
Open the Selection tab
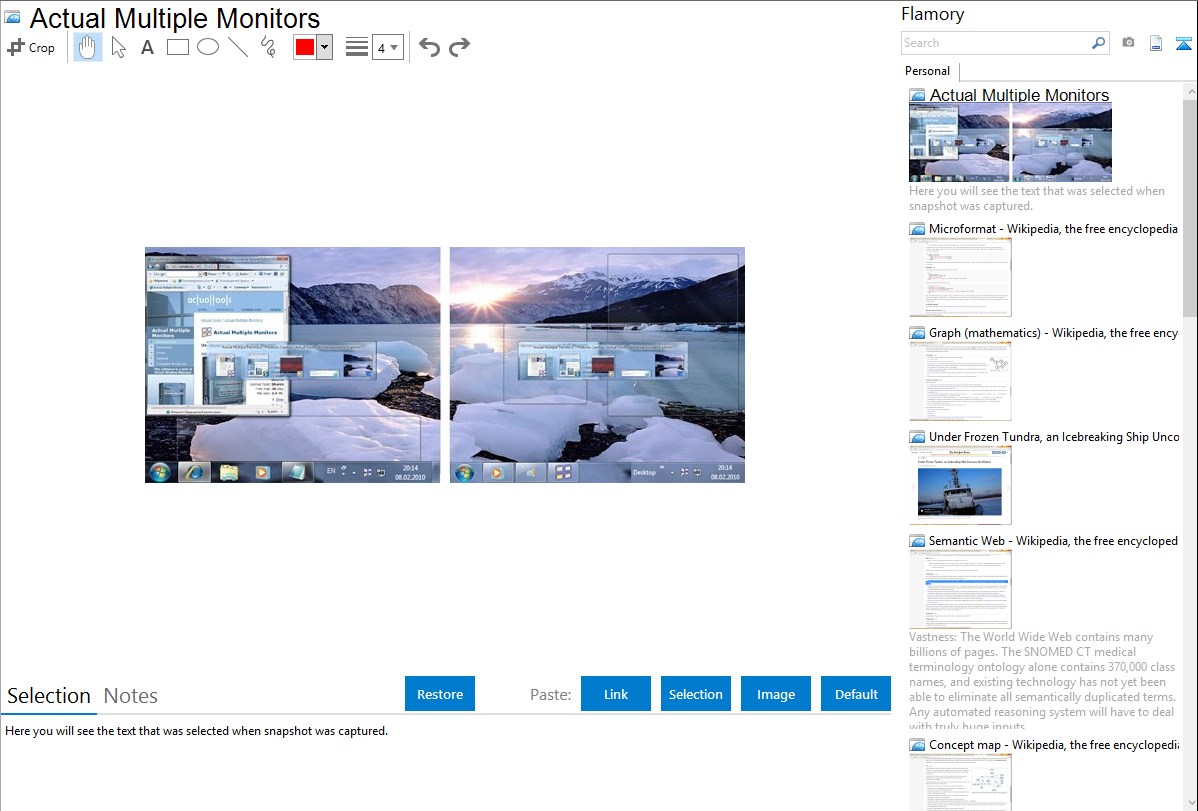(x=49, y=696)
